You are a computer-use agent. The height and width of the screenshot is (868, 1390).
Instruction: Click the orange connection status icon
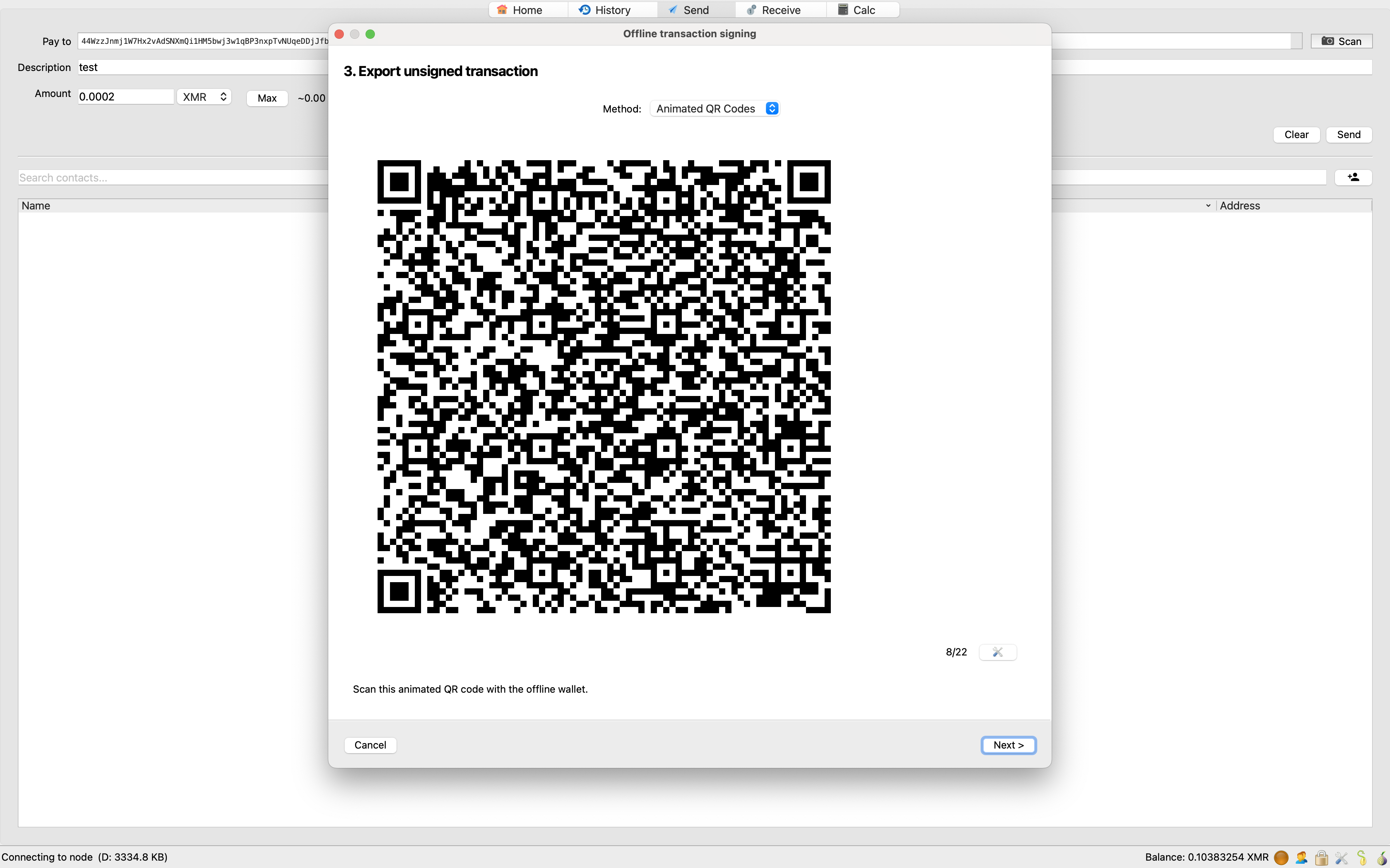(x=1281, y=857)
